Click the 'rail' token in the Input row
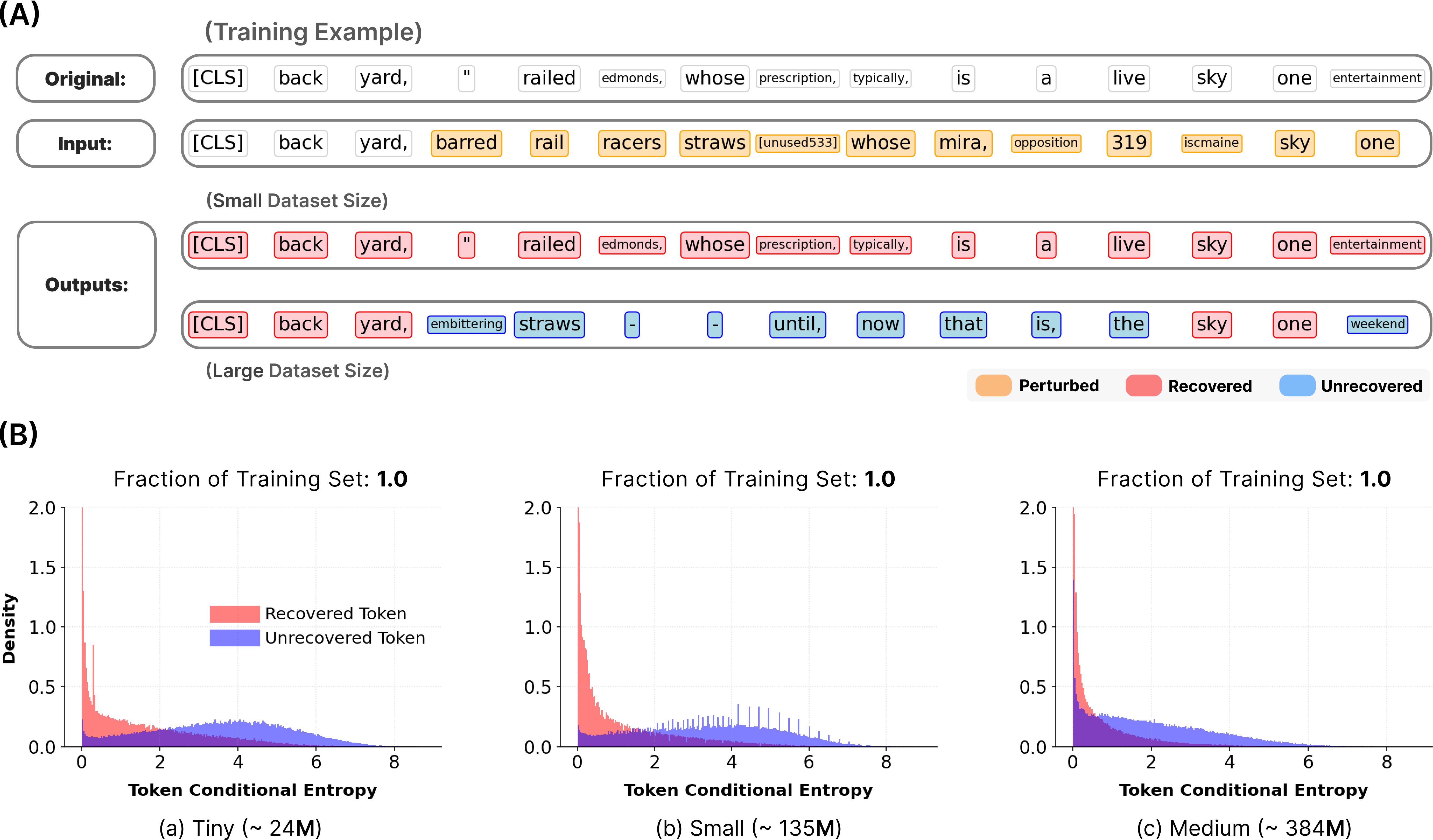 pos(549,143)
